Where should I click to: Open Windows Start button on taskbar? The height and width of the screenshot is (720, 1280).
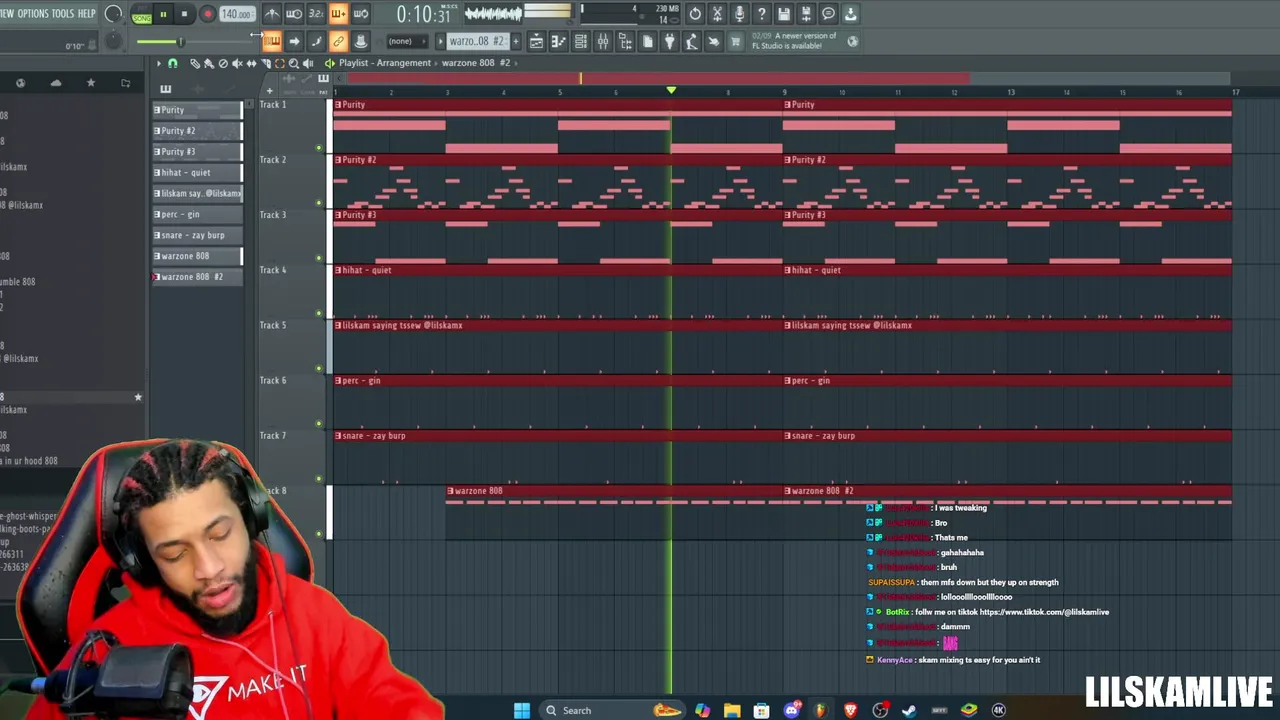[x=521, y=710]
